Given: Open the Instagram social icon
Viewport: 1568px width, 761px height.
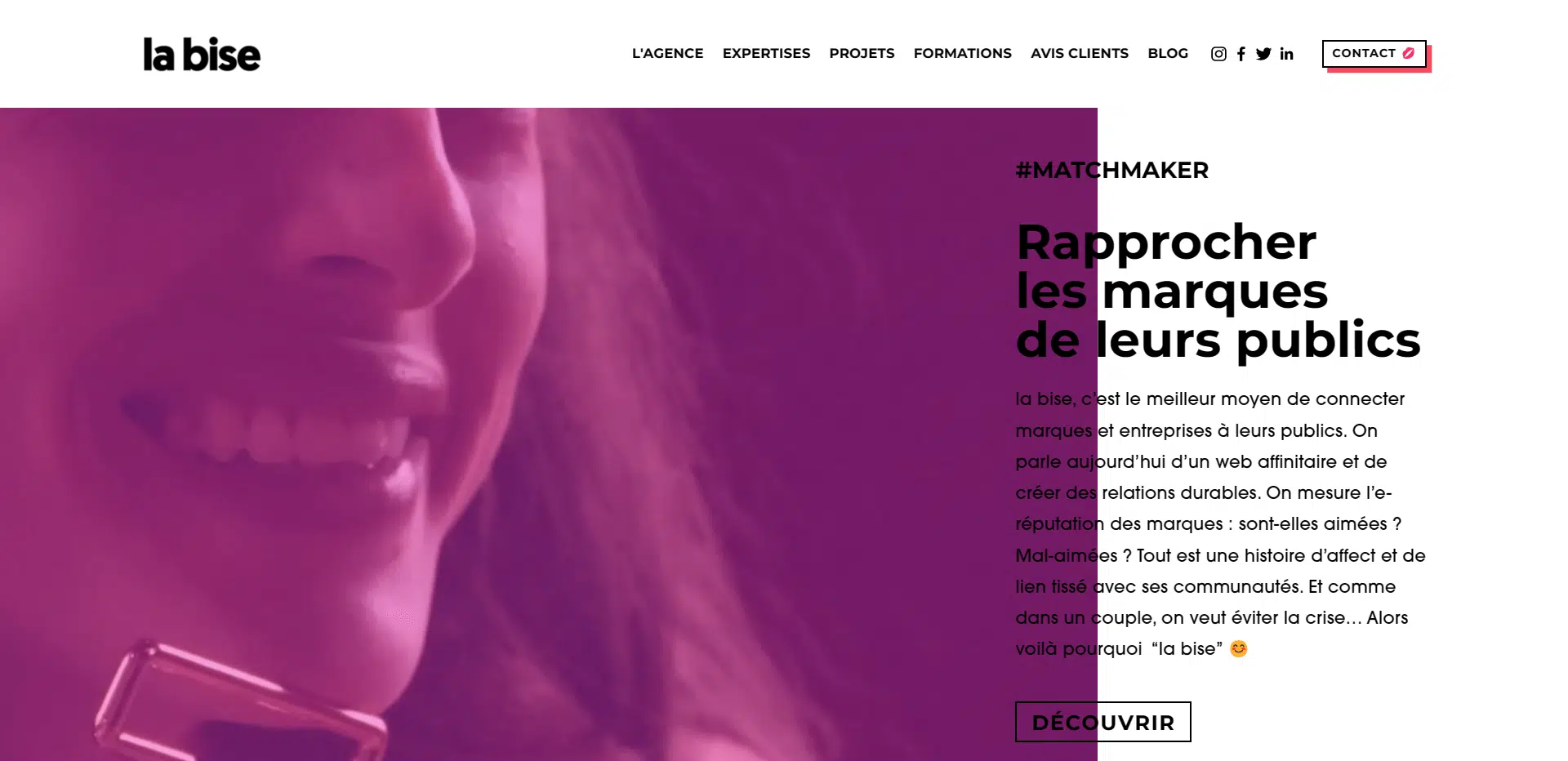Looking at the screenshot, I should point(1218,54).
